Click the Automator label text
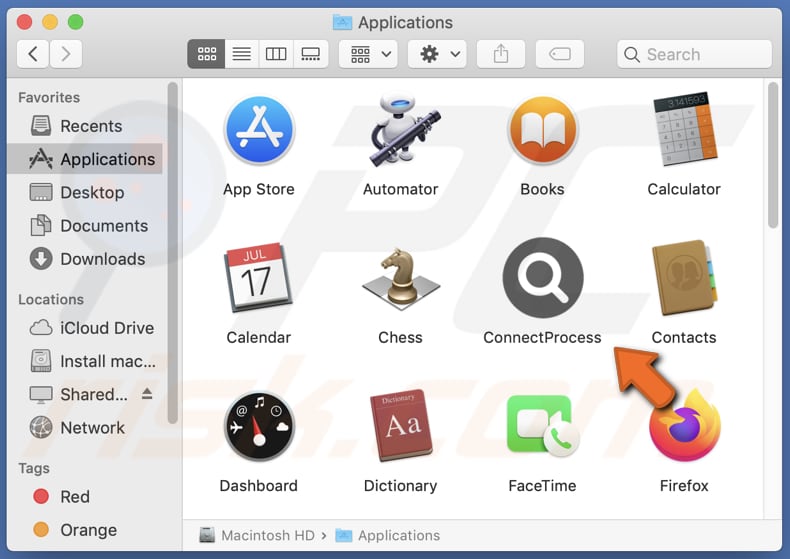 [401, 189]
